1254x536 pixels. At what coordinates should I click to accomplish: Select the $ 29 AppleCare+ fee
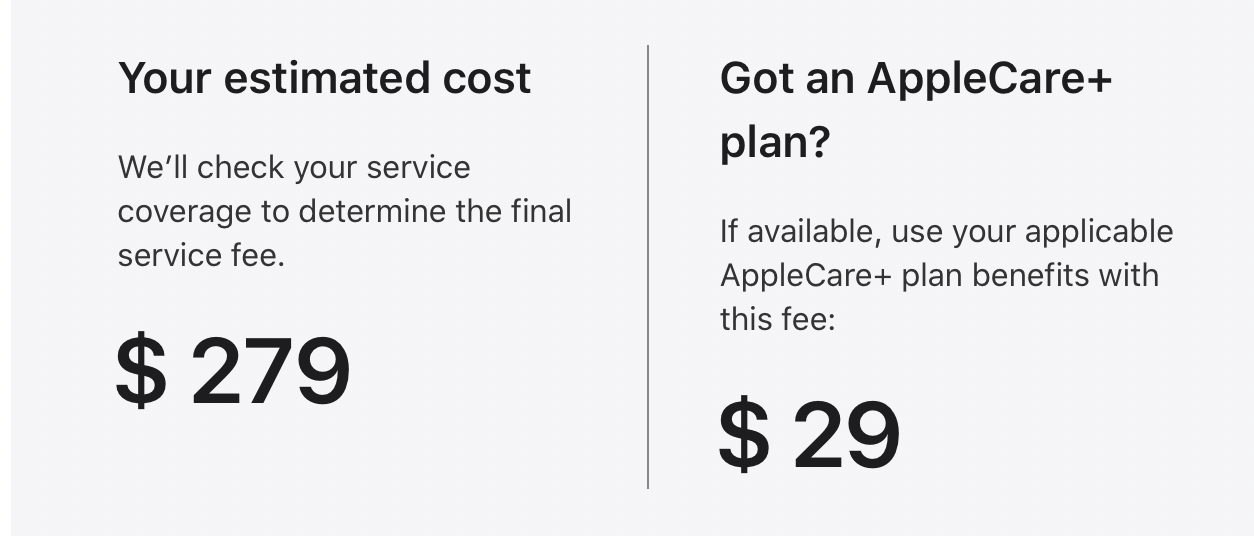pos(810,436)
